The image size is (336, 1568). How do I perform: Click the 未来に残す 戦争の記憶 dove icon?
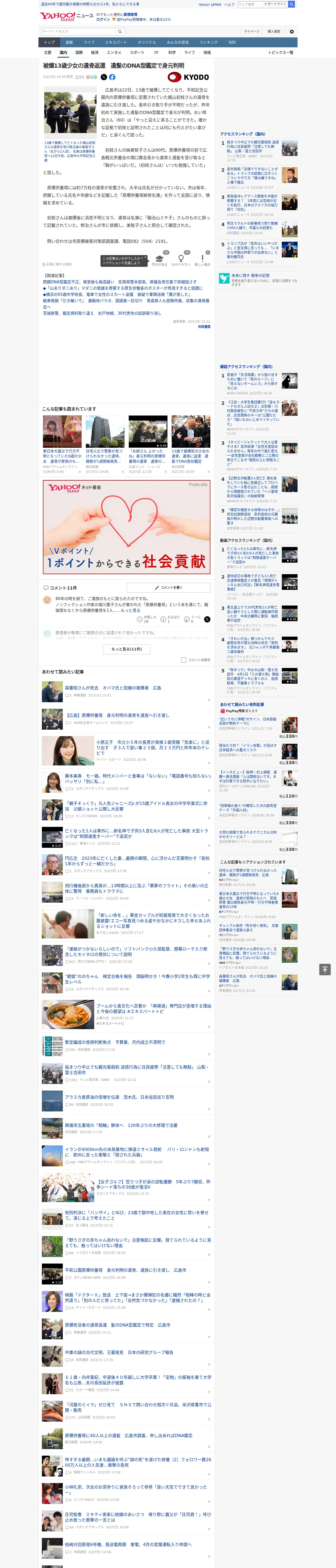point(225,278)
